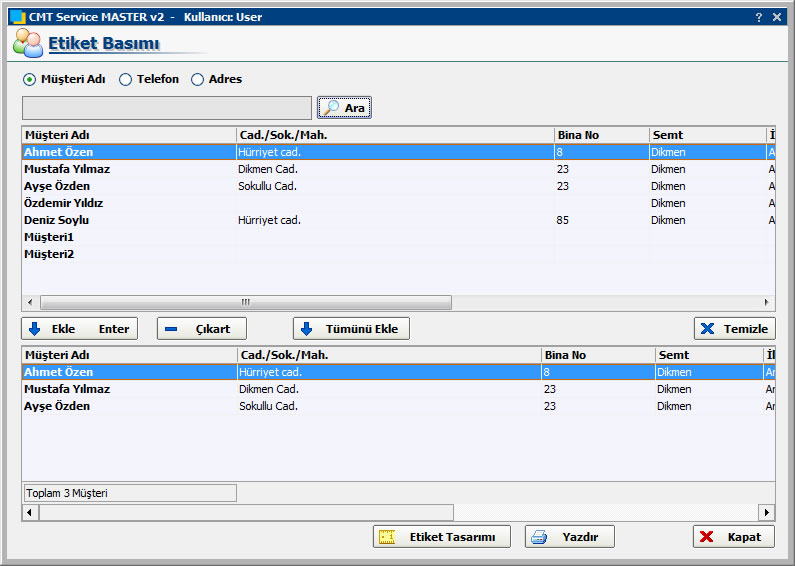Open Etiket Tasarımı label designer
Viewport: 795px width, 566px height.
click(441, 537)
